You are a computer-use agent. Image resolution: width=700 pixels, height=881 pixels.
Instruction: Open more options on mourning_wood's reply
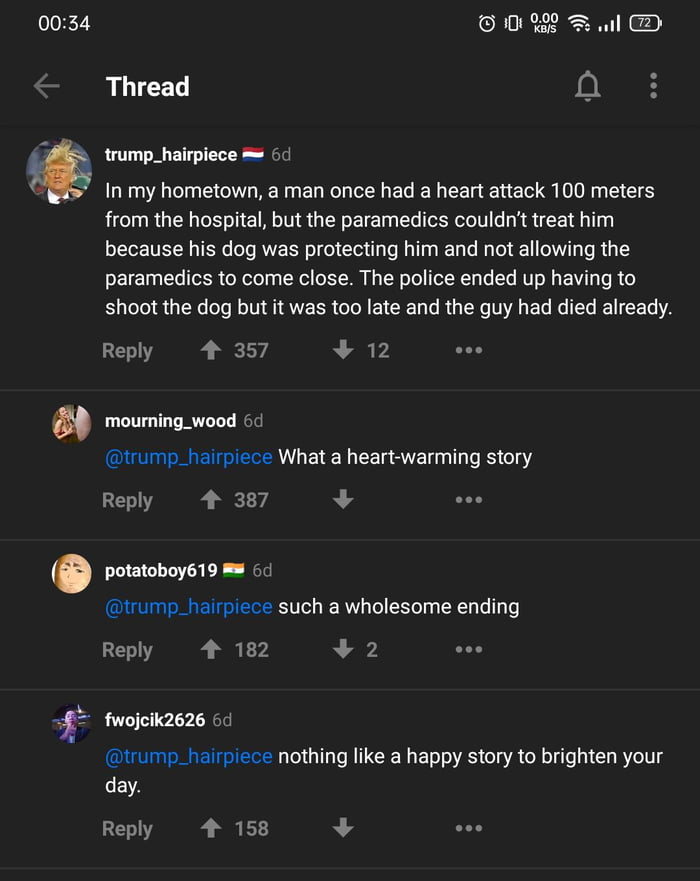(468, 500)
